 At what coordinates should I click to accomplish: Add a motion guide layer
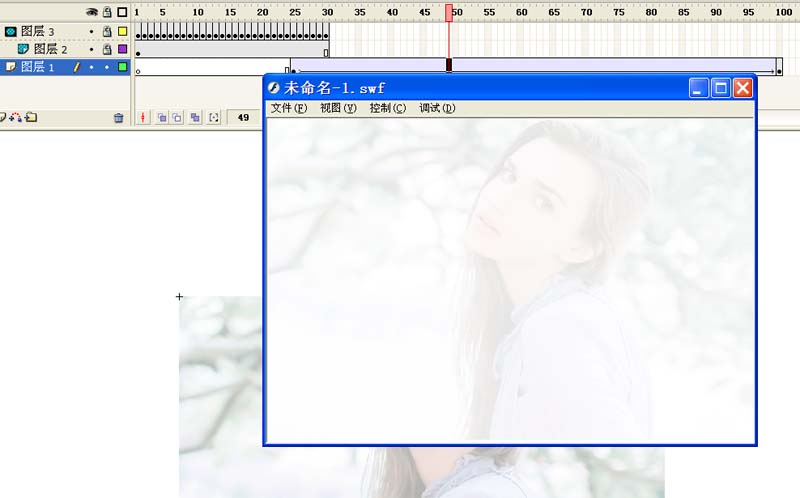(16, 117)
